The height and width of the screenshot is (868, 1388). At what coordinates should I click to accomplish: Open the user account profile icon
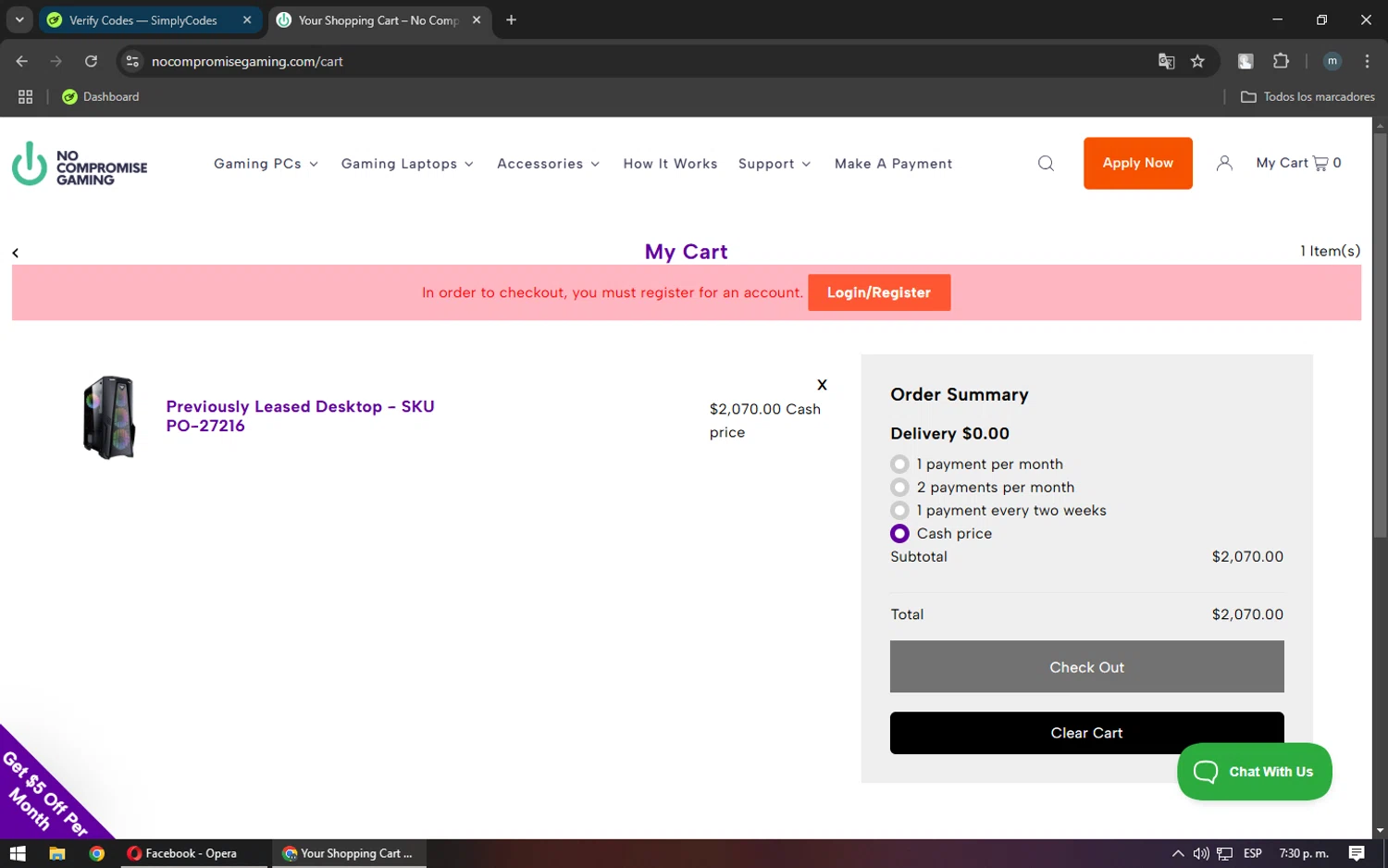1224,163
